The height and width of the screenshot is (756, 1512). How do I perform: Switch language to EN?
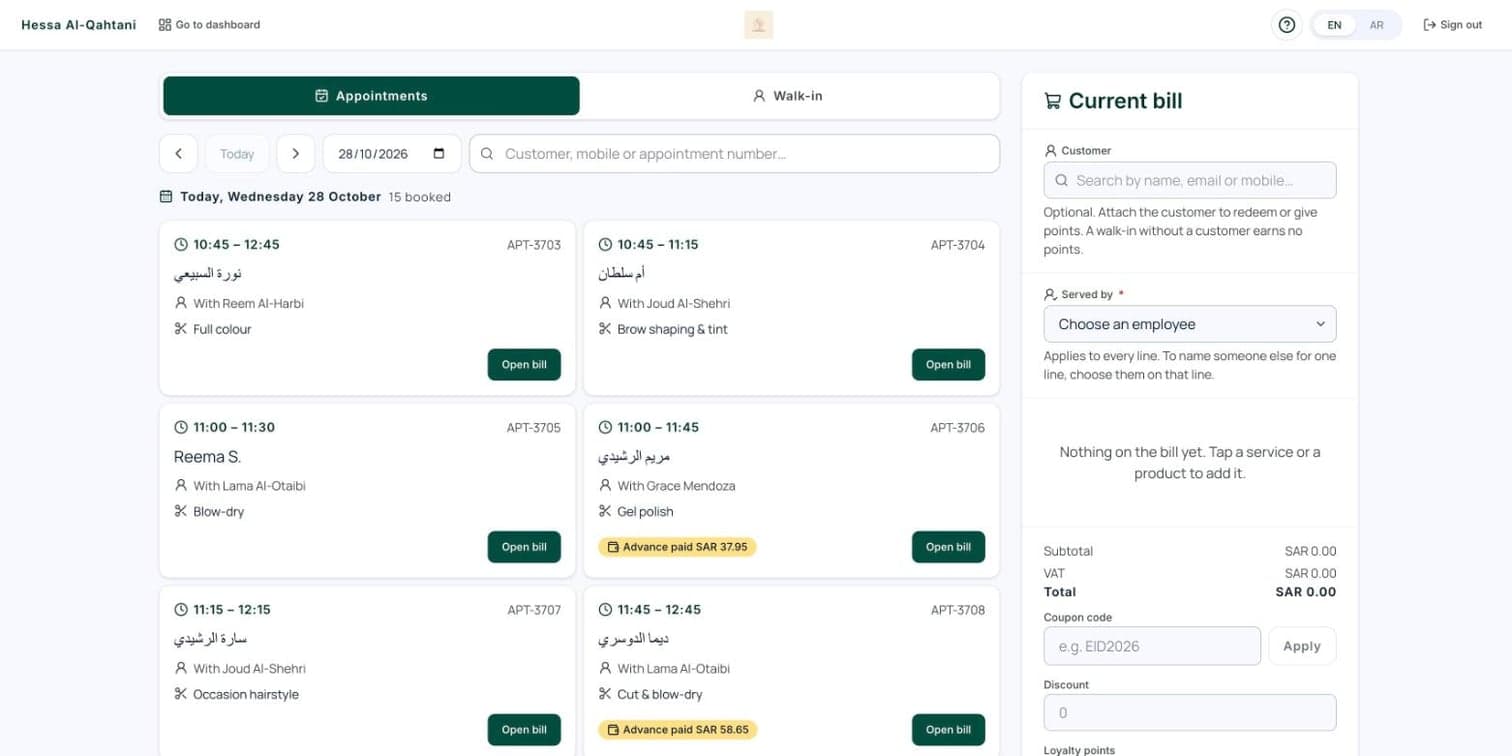1334,25
